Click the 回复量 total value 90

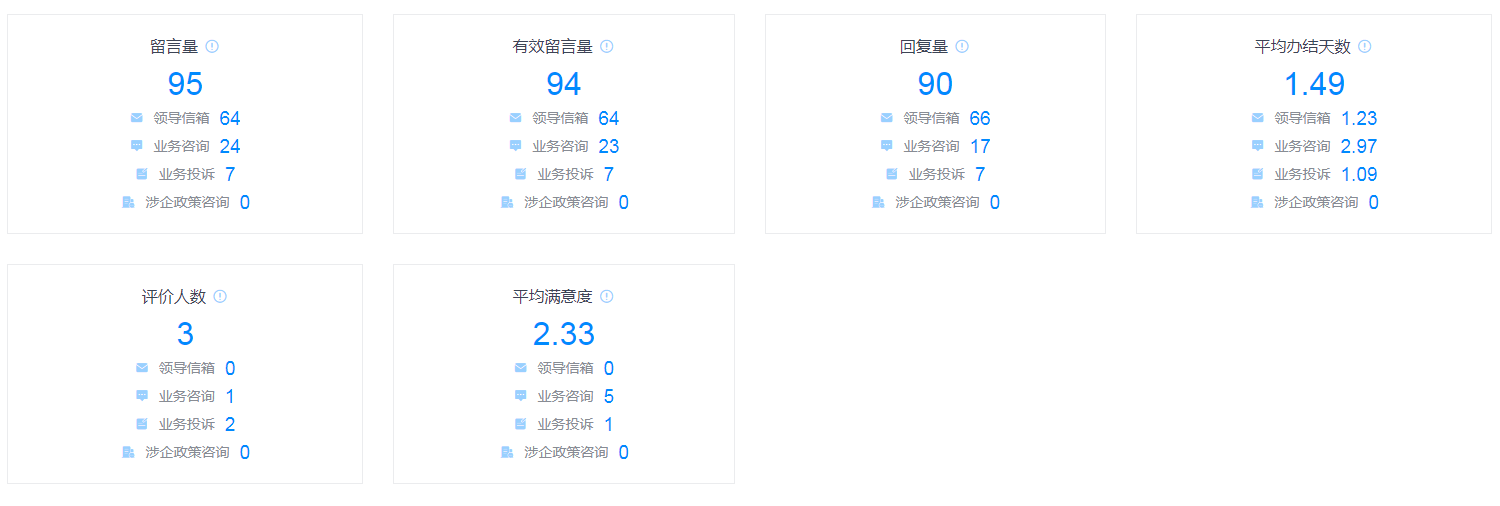point(935,84)
